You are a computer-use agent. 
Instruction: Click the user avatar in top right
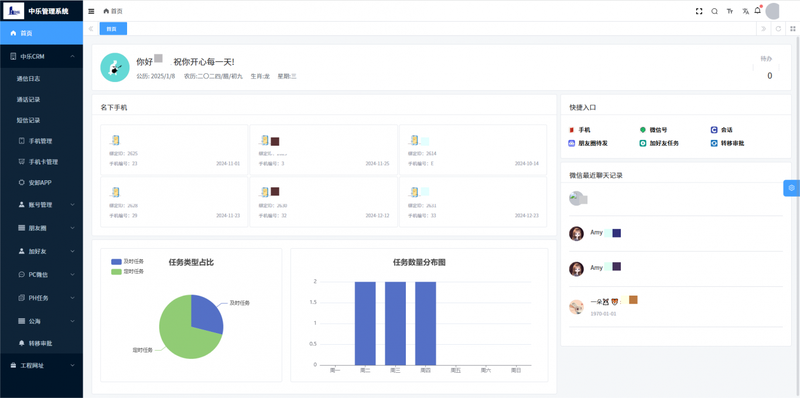pyautogui.click(x=772, y=11)
